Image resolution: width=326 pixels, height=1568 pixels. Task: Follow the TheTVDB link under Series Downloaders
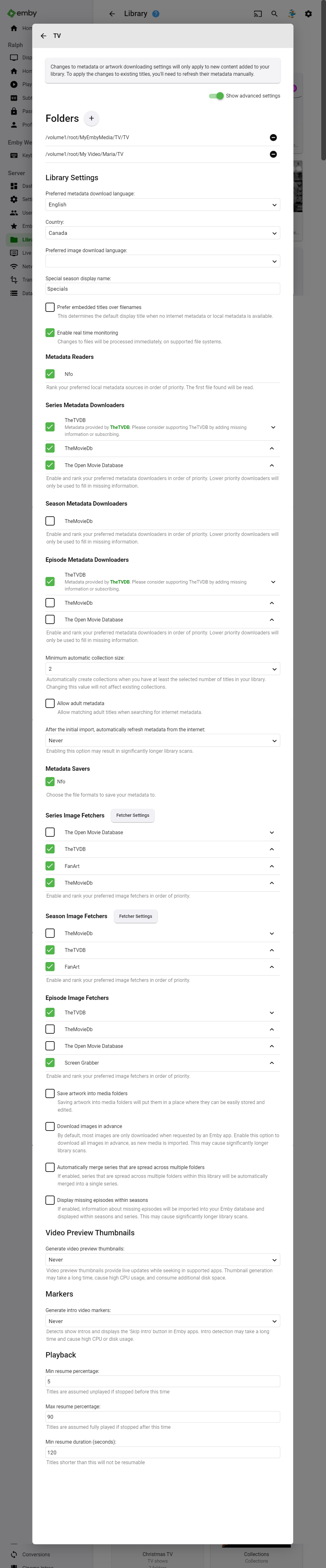[120, 427]
